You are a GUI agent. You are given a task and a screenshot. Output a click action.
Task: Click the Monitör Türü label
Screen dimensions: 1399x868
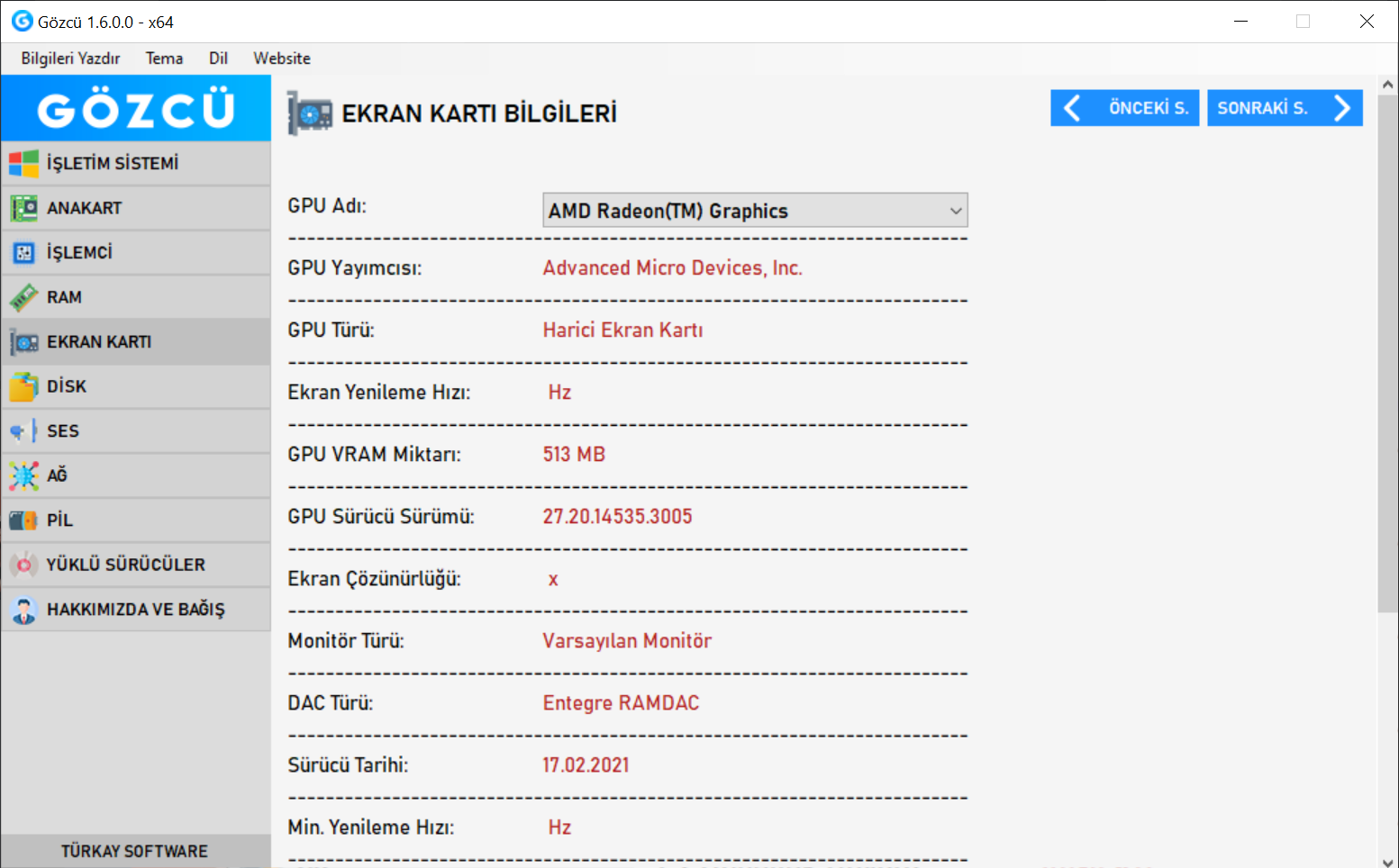[x=346, y=641]
